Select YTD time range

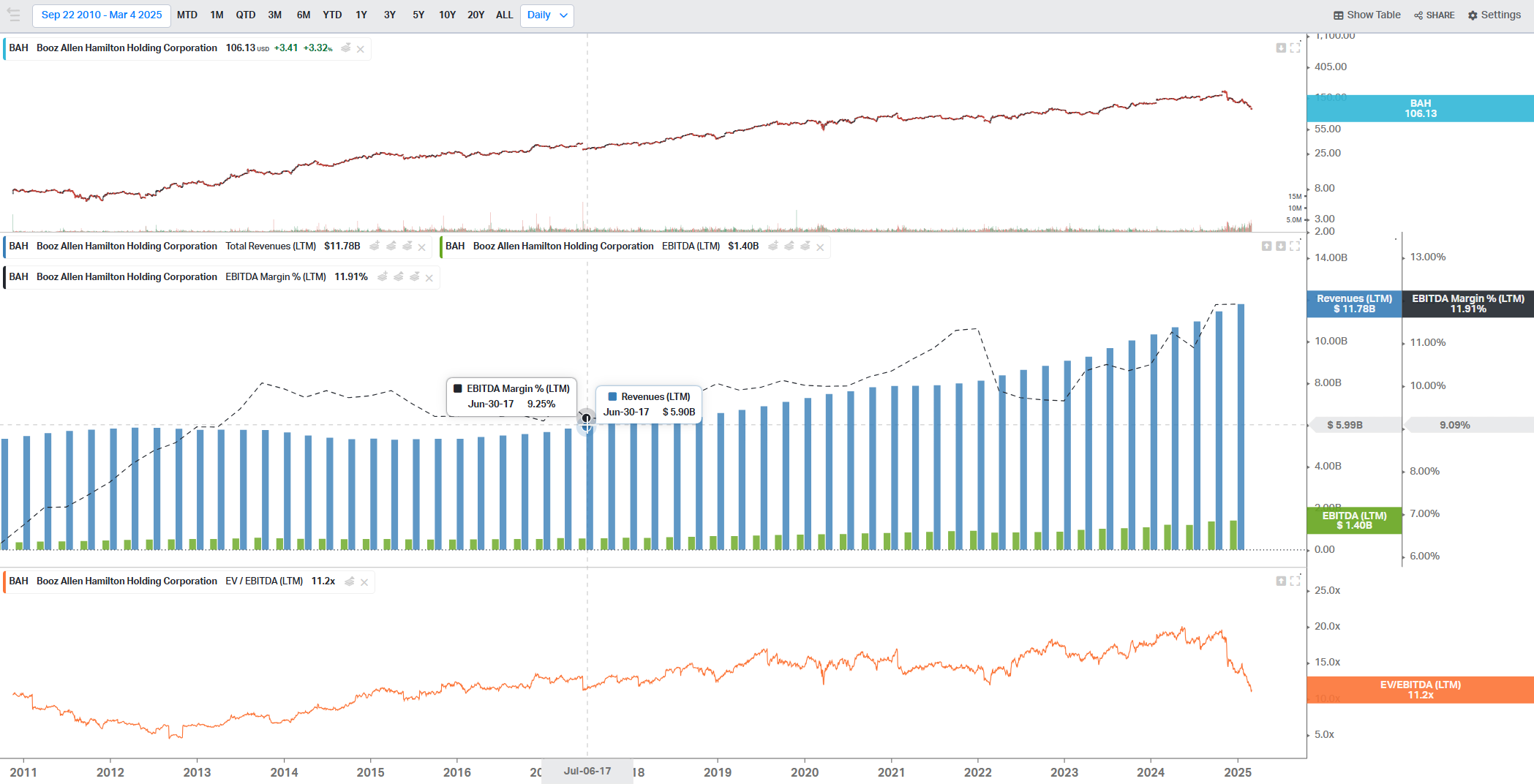pyautogui.click(x=332, y=15)
